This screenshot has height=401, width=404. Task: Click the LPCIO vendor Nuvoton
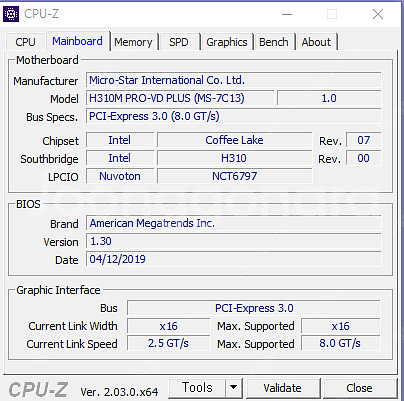click(120, 176)
